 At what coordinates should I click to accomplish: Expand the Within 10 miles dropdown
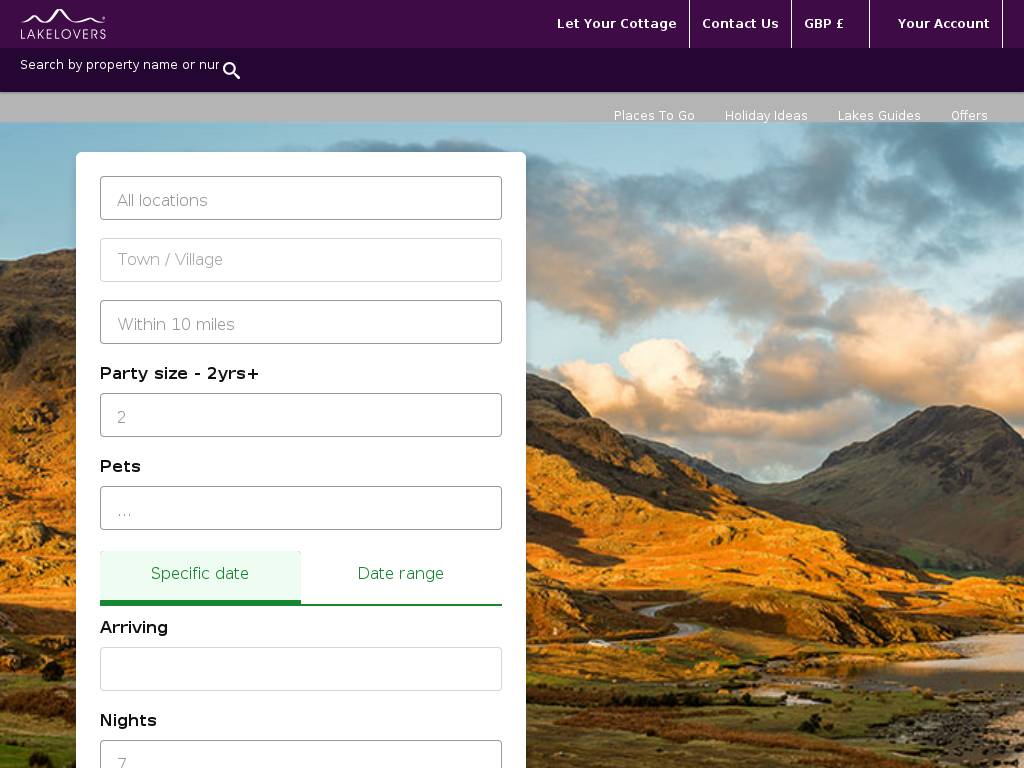301,323
